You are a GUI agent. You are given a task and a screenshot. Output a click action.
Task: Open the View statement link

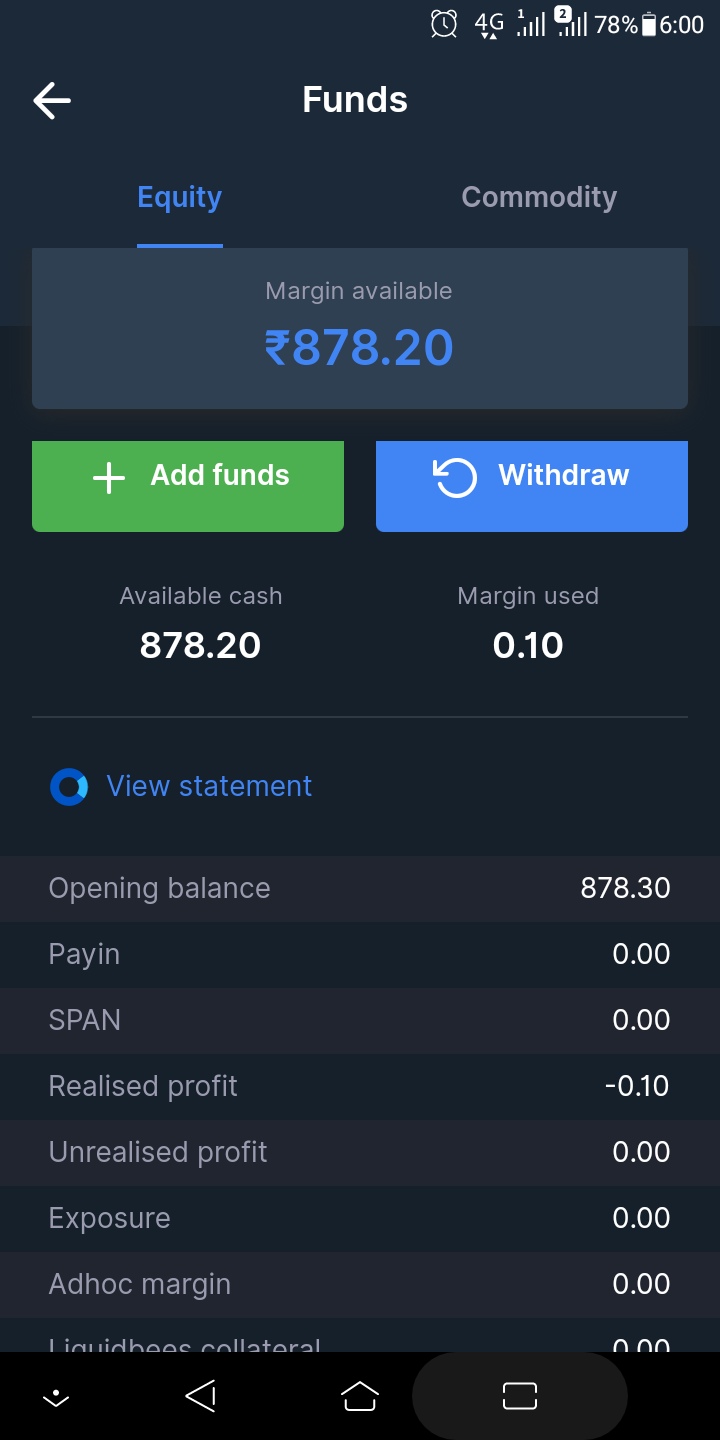[x=209, y=786]
